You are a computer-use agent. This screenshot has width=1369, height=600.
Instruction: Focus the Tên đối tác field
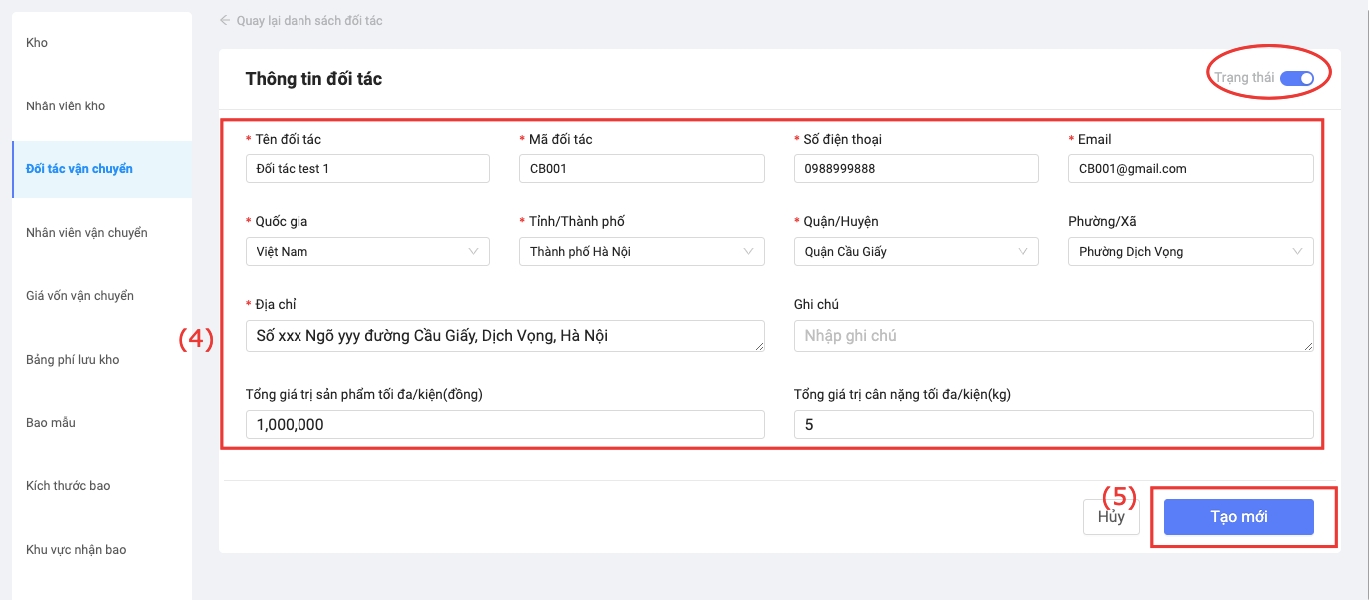pos(367,169)
